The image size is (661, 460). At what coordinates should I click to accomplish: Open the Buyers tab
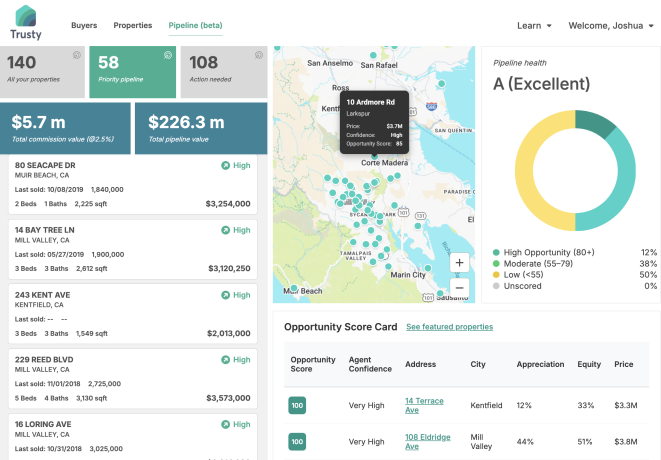(x=85, y=25)
